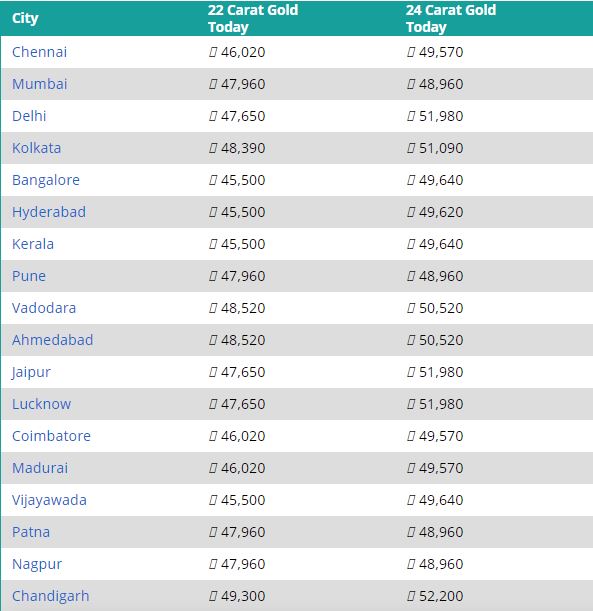The height and width of the screenshot is (611, 593).
Task: Open the Kerala link
Action: [x=33, y=244]
